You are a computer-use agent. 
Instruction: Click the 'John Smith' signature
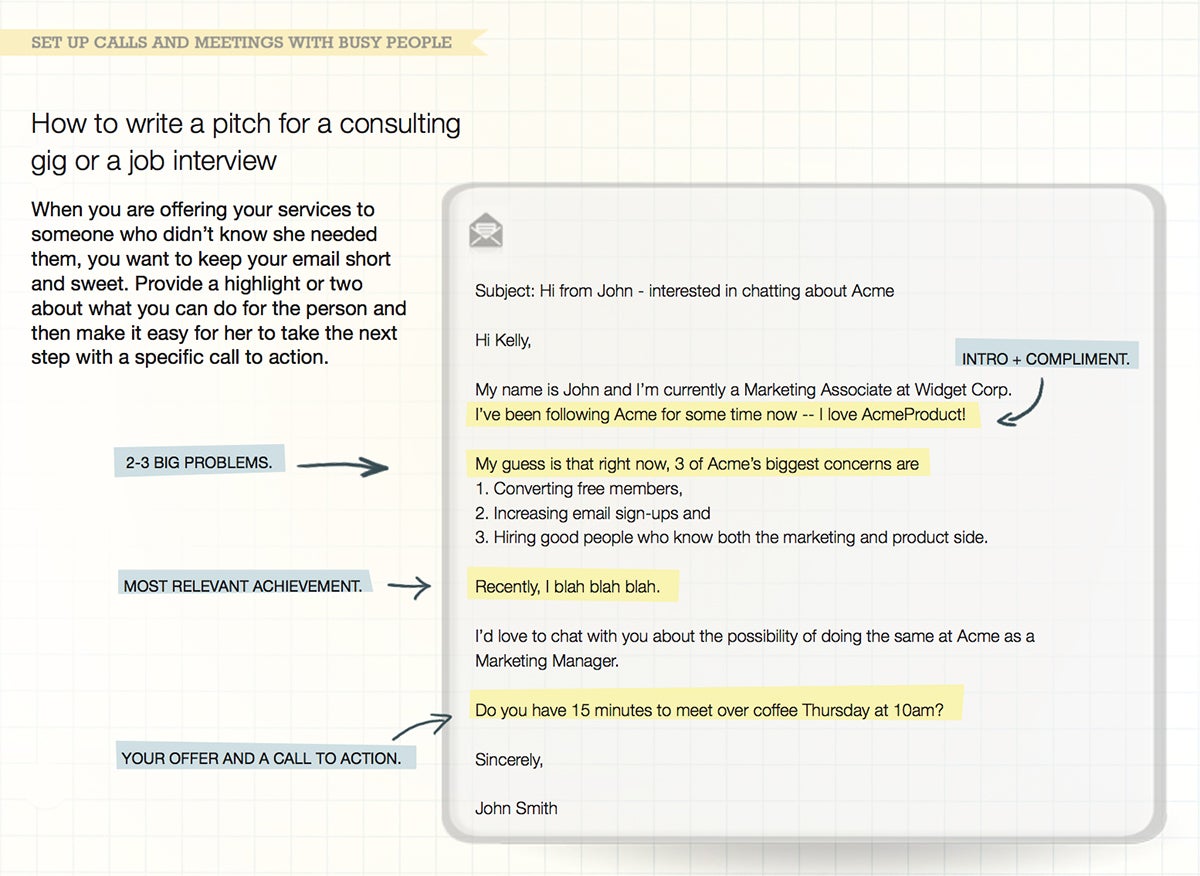click(x=516, y=808)
